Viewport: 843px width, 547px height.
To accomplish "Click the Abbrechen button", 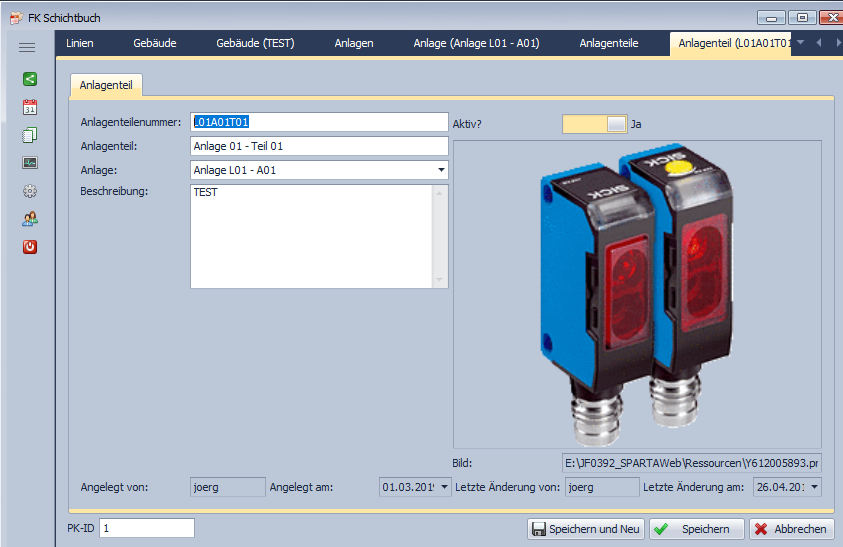I will (x=791, y=529).
